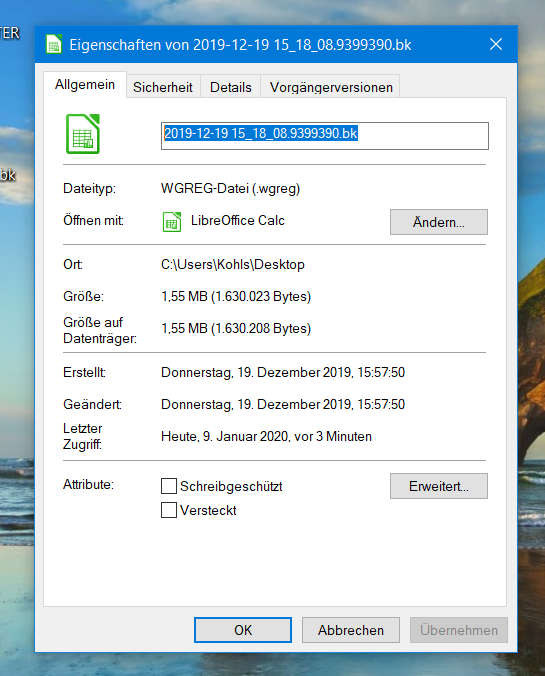The height and width of the screenshot is (676, 545).
Task: Open the Details tab
Action: pos(231,87)
